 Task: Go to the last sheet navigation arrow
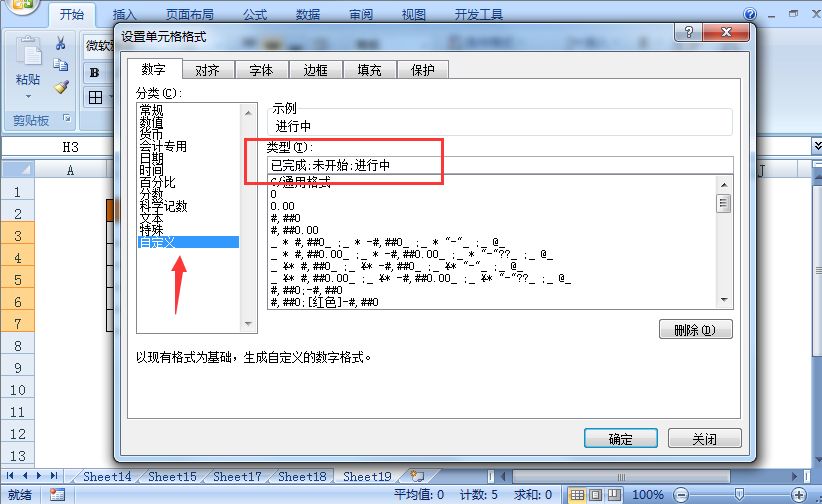click(x=53, y=476)
